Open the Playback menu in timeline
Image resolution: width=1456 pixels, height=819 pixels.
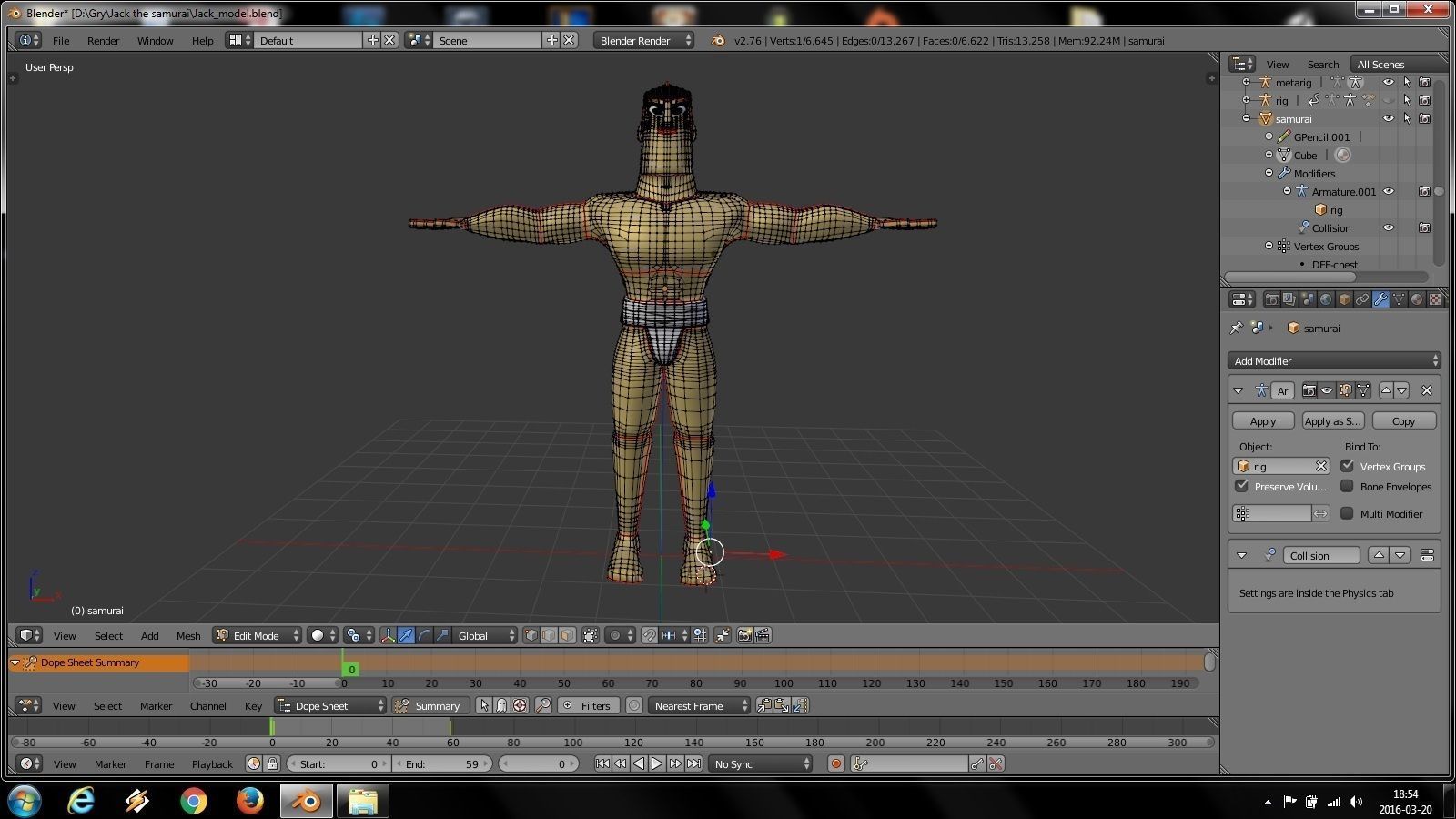tap(212, 763)
